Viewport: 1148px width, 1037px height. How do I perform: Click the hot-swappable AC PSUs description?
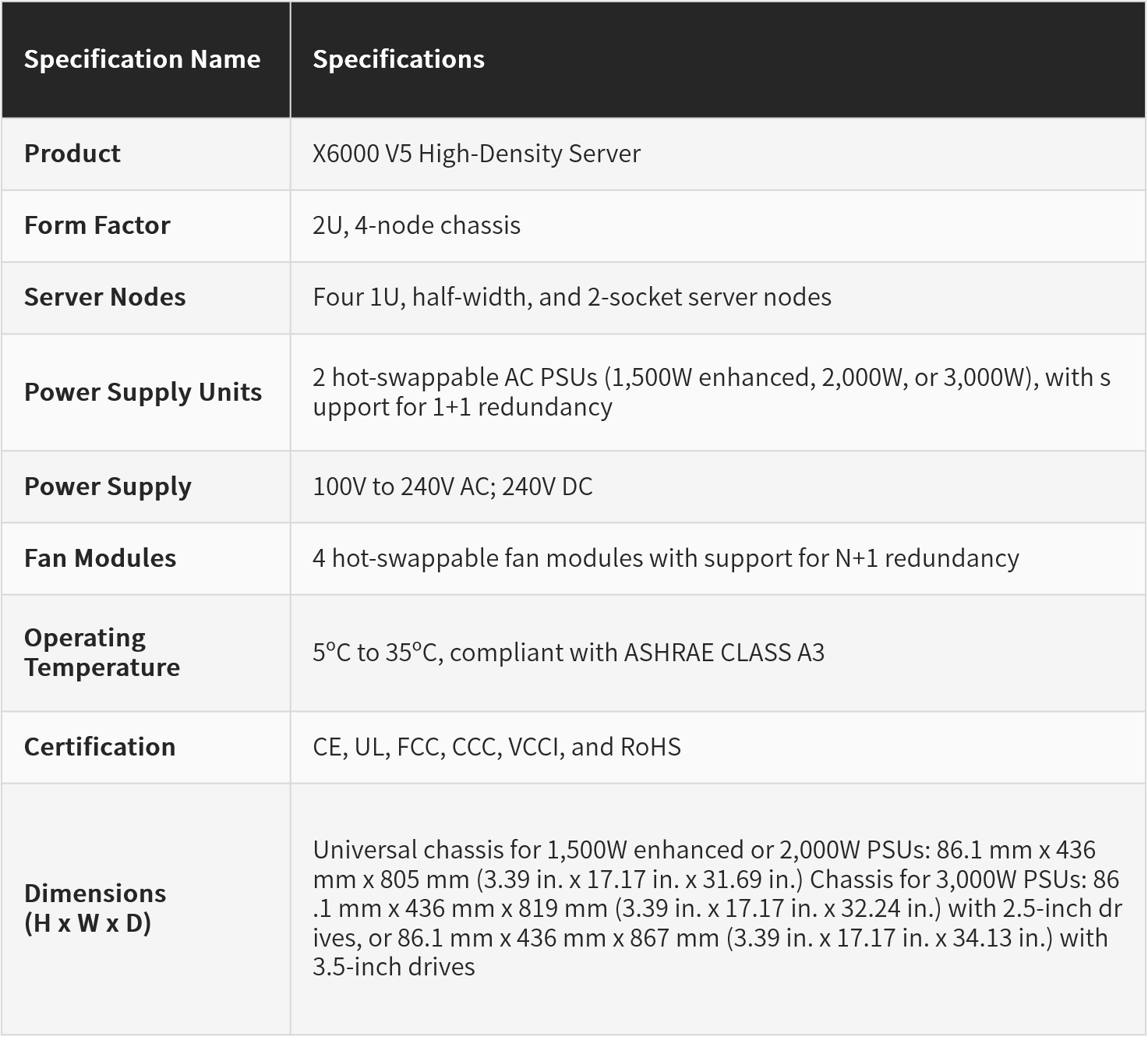711,392
